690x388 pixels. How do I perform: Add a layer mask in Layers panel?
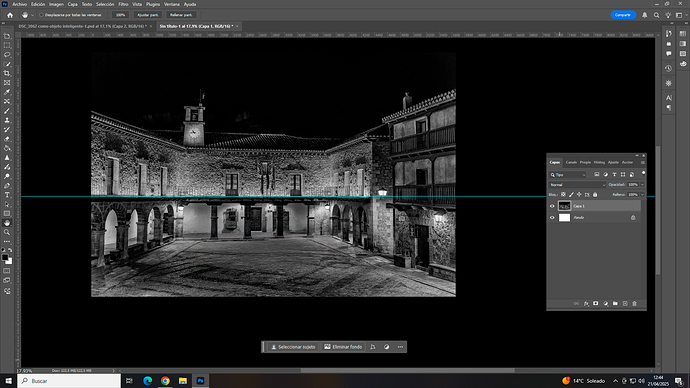tap(596, 304)
